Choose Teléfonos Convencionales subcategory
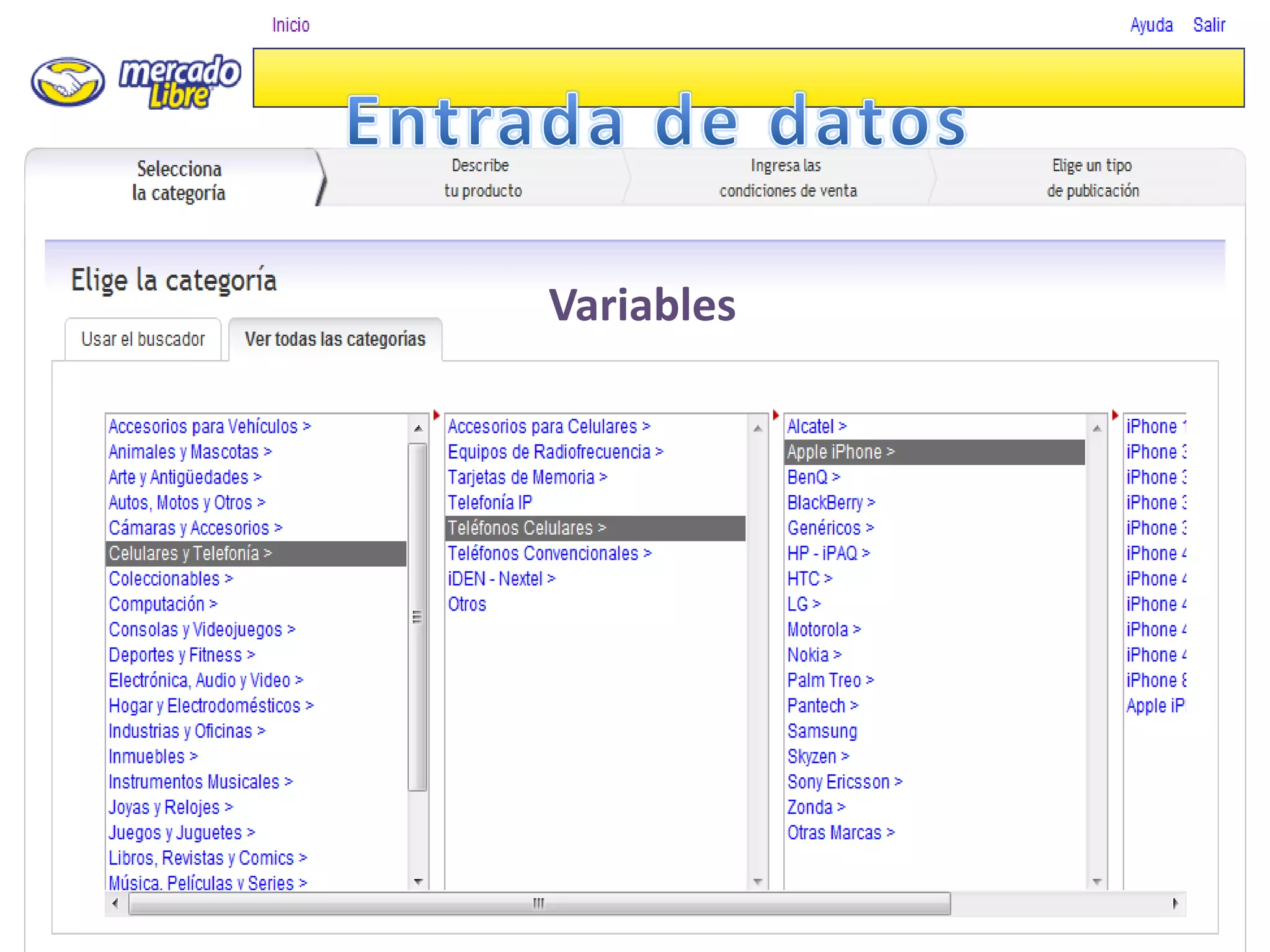The width and height of the screenshot is (1270, 952). [549, 553]
